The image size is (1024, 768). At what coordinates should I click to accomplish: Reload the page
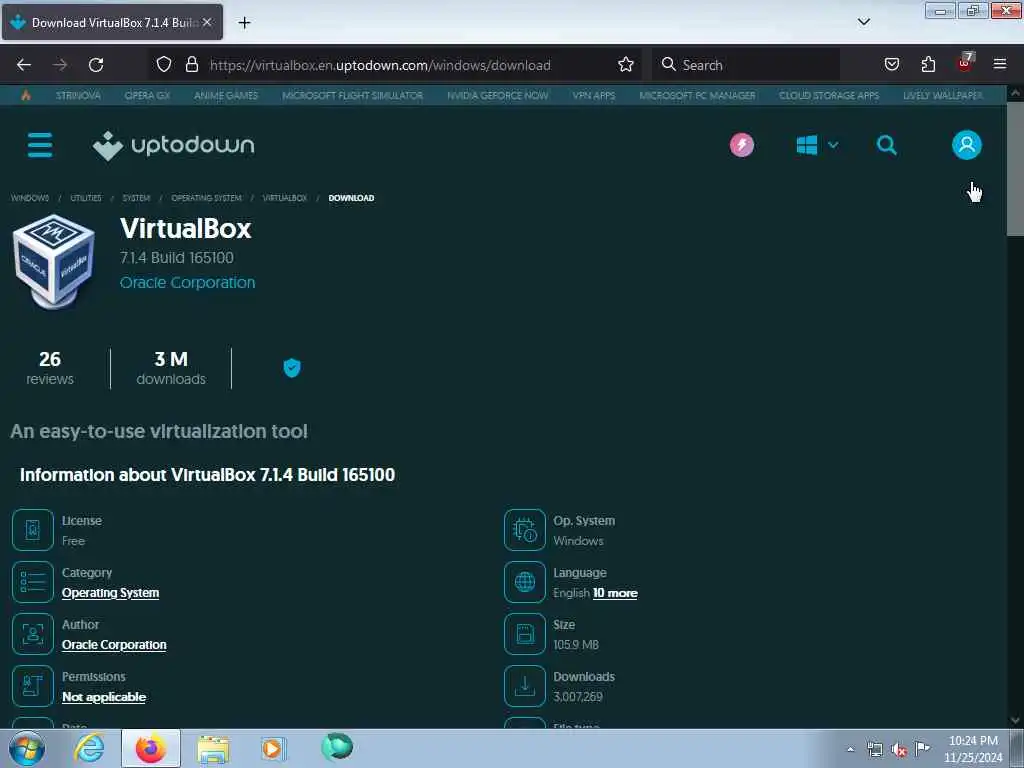[96, 65]
